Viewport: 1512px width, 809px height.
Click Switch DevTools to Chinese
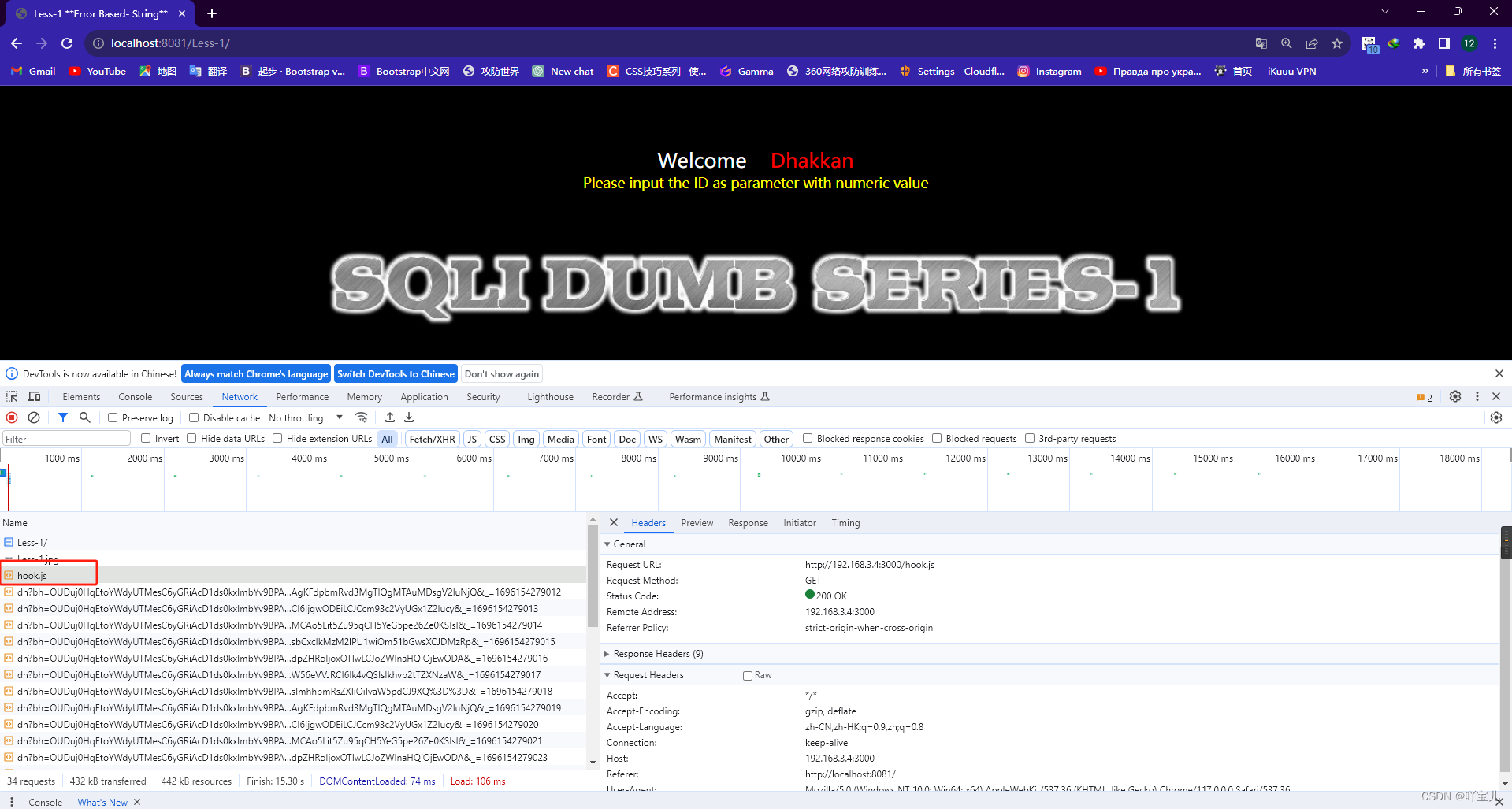tap(396, 373)
